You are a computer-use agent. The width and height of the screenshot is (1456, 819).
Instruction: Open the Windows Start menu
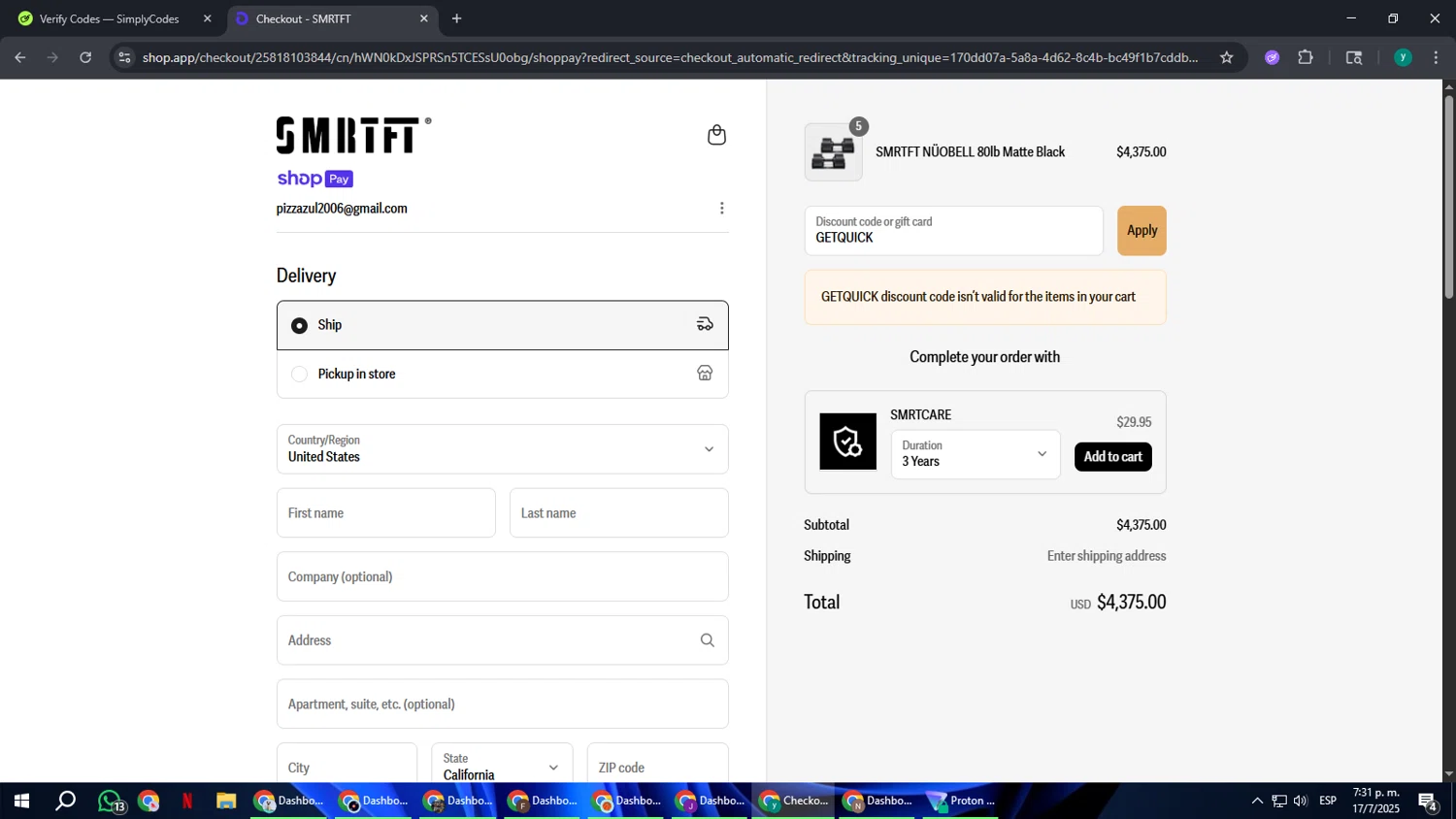[20, 801]
